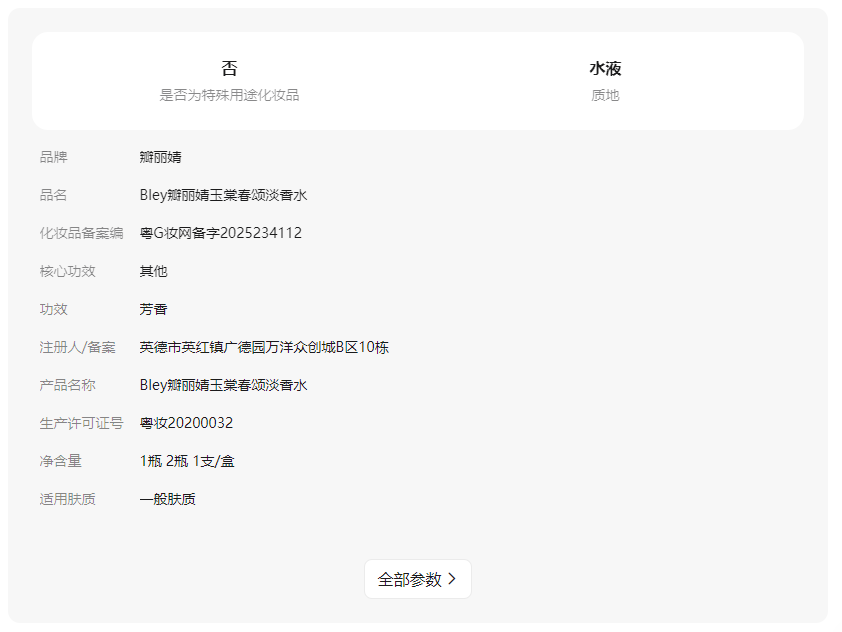
Task: Click the truncated 化妆品备案编 label
Action: tap(81, 233)
